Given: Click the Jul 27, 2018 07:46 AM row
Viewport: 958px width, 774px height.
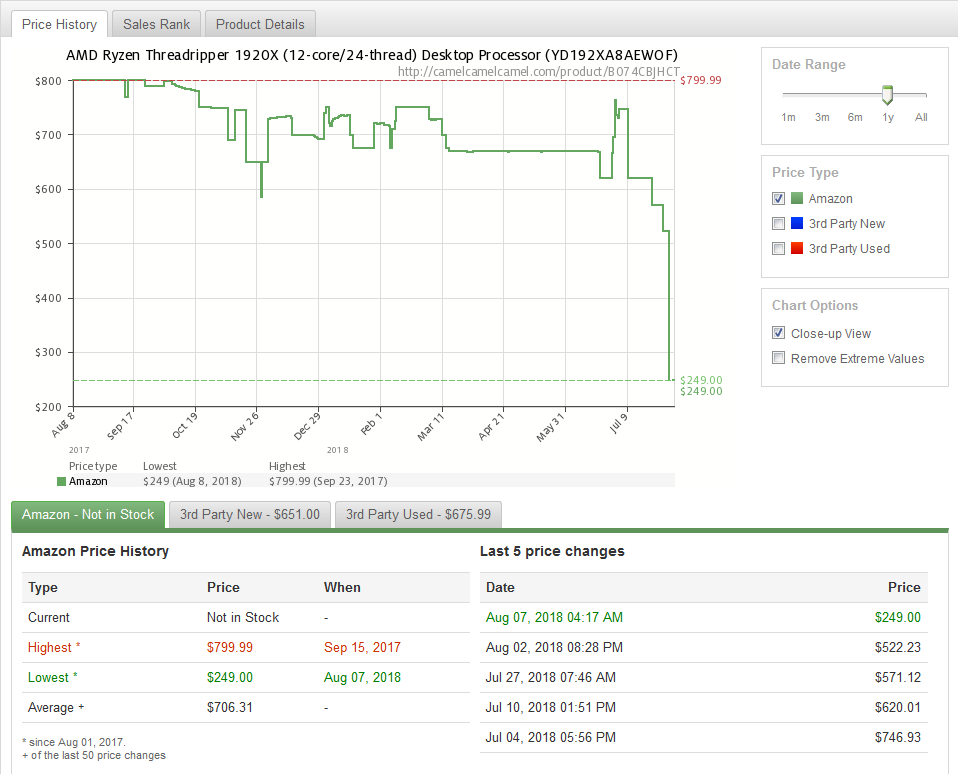Looking at the screenshot, I should point(704,677).
